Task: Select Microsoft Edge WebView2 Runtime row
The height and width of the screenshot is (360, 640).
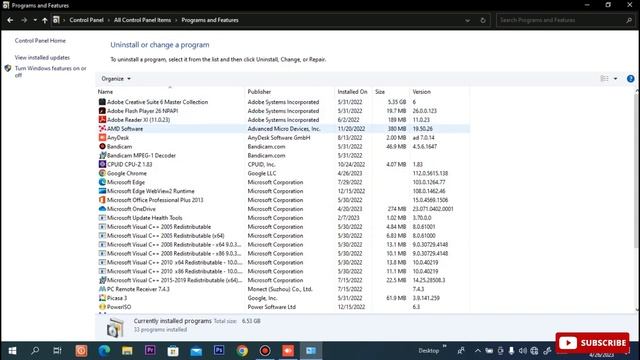Action: coord(283,191)
